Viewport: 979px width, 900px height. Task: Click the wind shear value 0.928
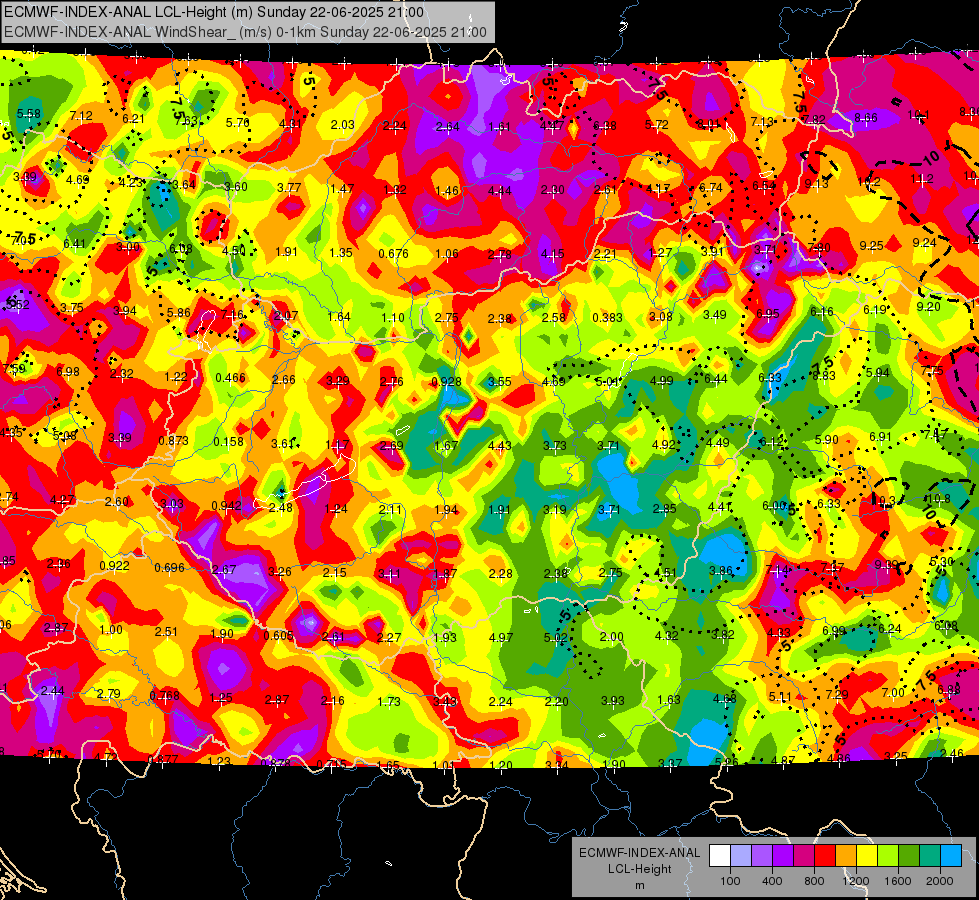click(446, 382)
